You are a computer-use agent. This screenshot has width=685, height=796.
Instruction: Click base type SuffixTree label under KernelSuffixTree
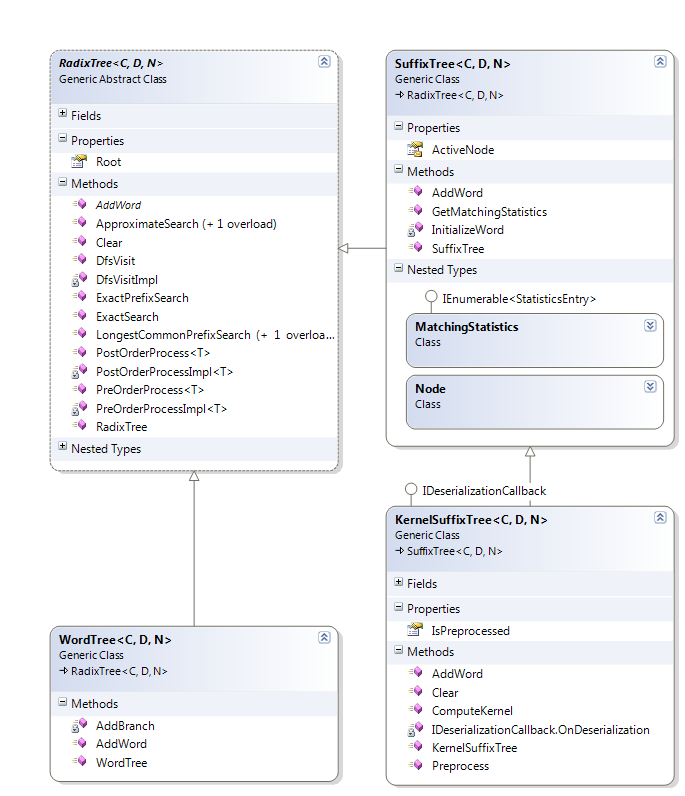point(454,551)
